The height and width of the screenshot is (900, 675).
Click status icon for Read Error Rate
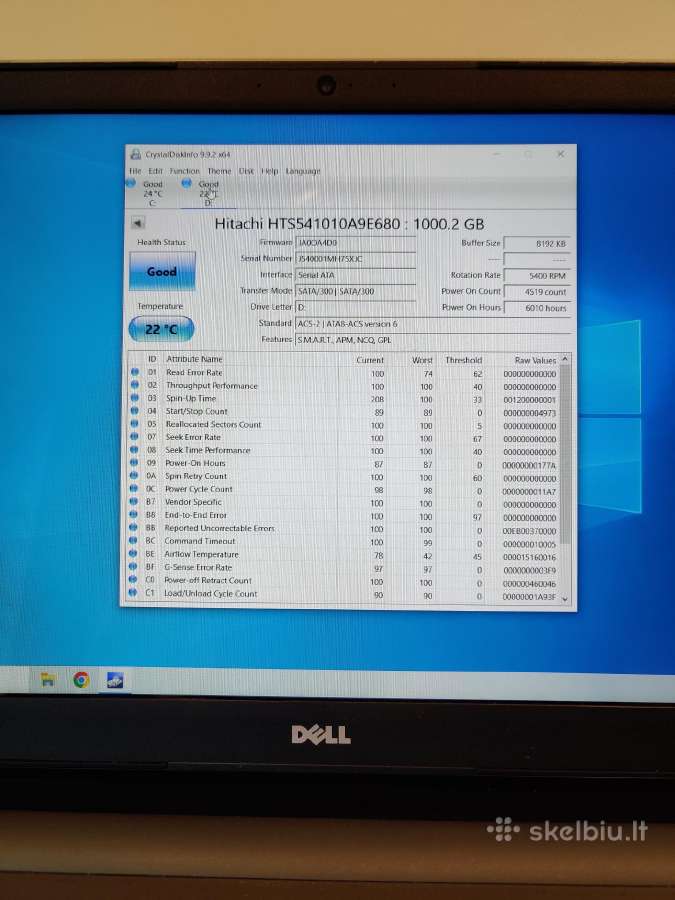[x=135, y=372]
